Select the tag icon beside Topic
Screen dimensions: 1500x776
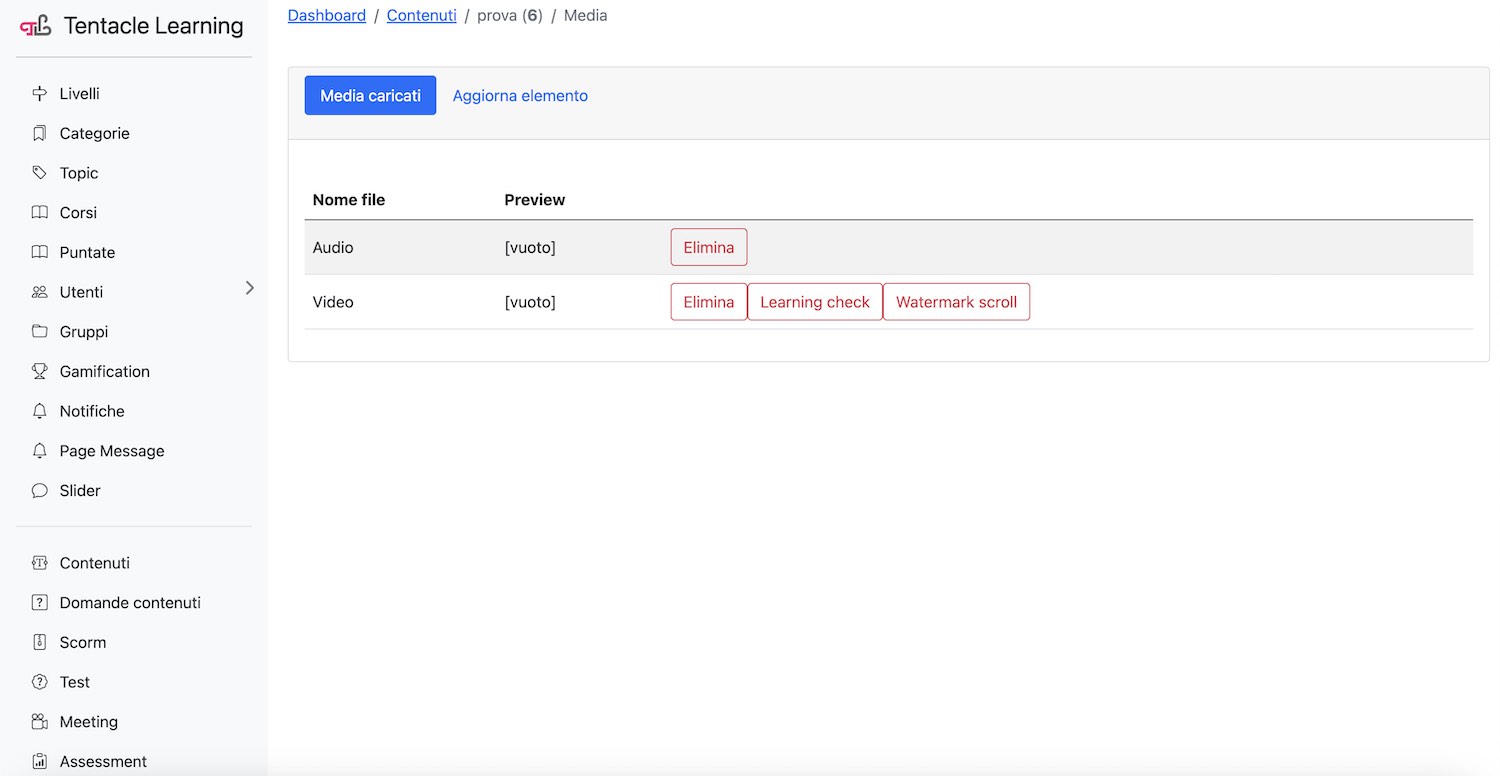(x=40, y=173)
